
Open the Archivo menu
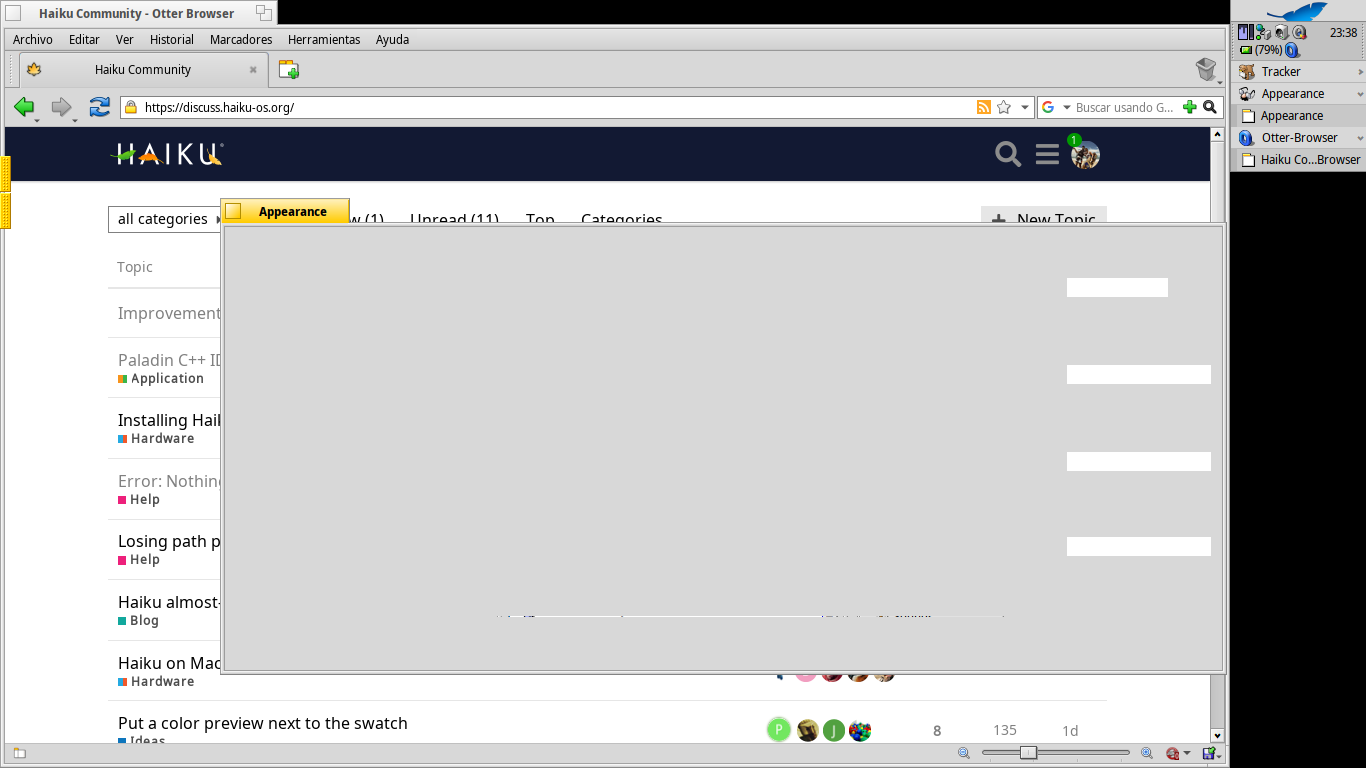pyautogui.click(x=33, y=39)
